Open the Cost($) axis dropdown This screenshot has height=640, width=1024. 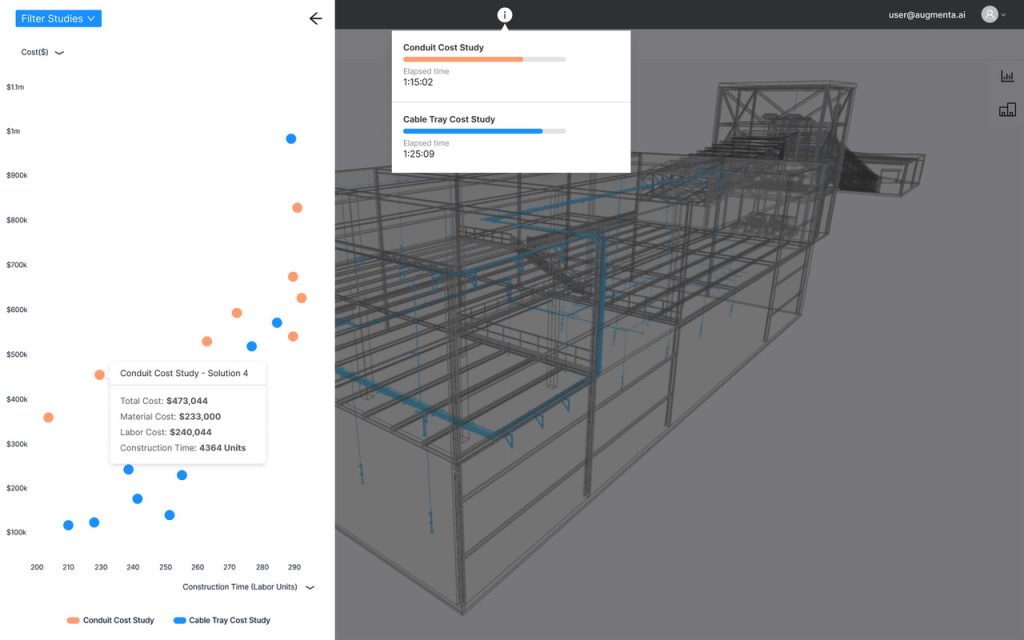point(40,50)
